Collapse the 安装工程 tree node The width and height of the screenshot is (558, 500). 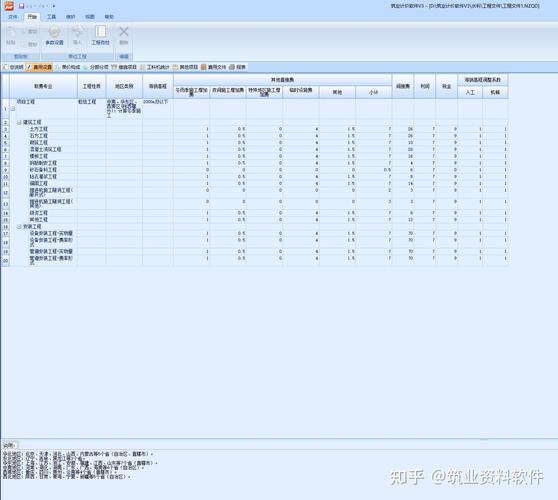[19, 227]
